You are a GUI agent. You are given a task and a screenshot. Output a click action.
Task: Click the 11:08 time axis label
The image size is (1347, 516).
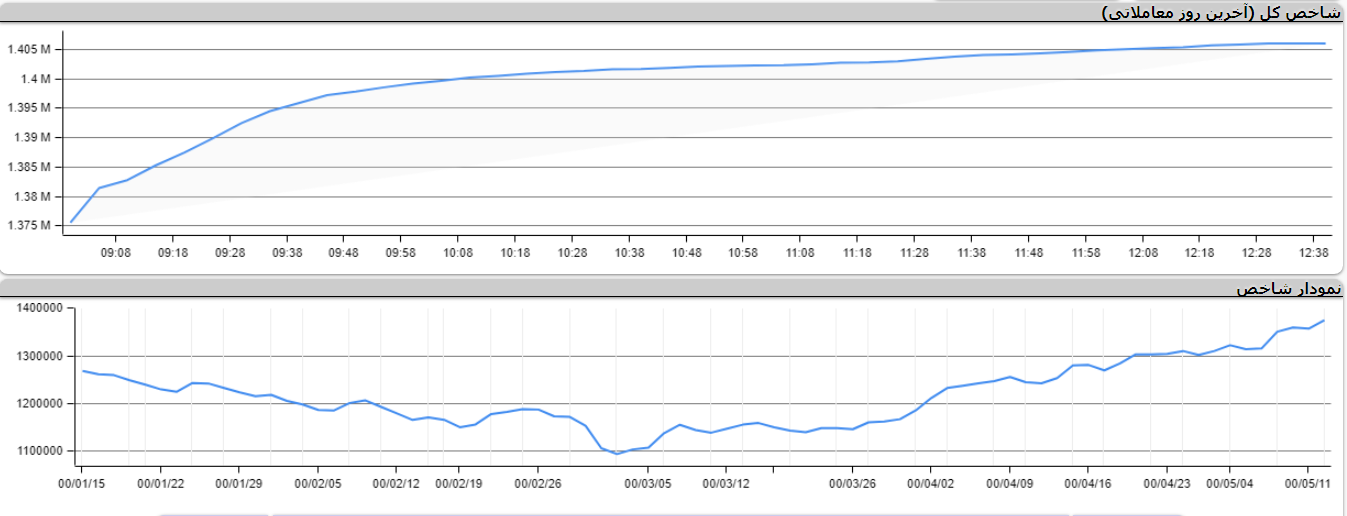tap(800, 254)
